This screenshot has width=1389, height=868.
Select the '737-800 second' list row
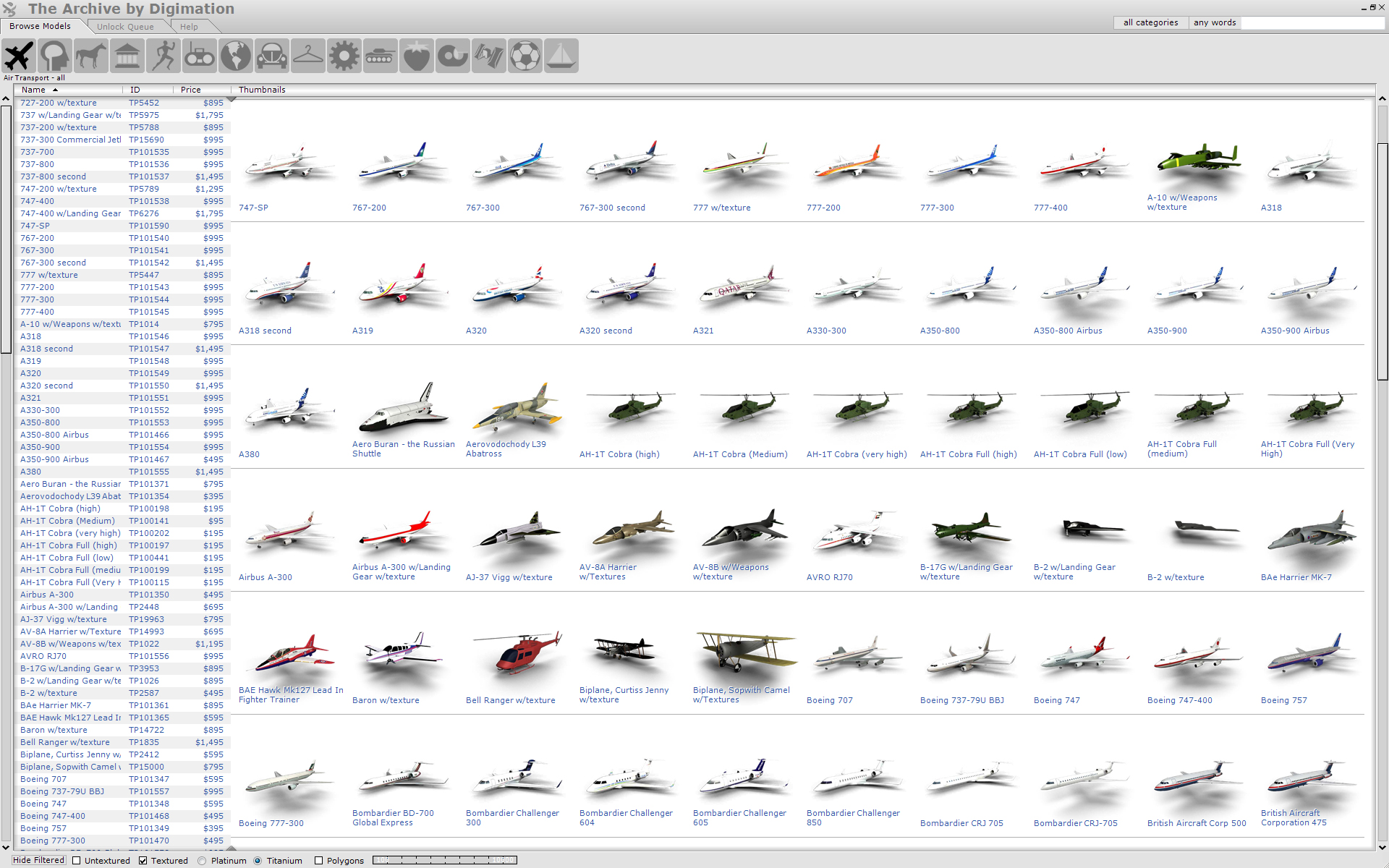pos(122,176)
